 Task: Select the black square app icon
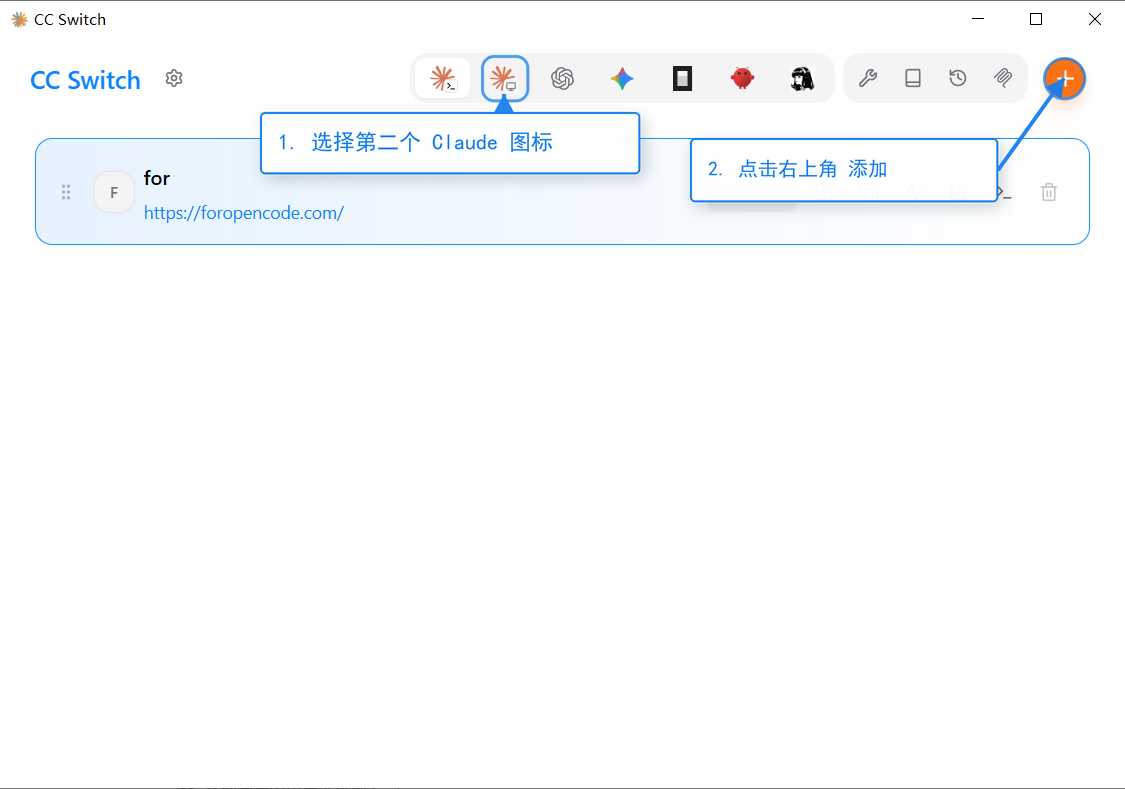coord(682,78)
